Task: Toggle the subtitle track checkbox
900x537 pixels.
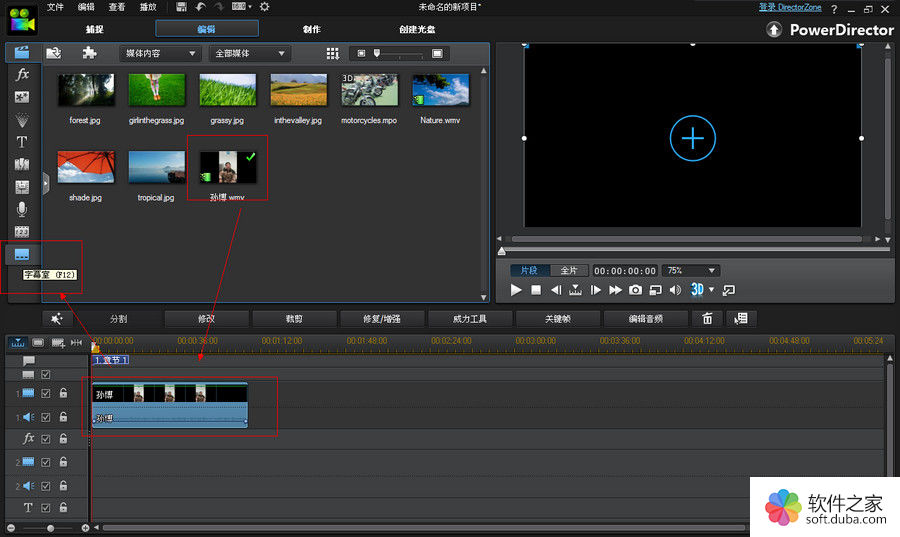Action: [x=46, y=375]
